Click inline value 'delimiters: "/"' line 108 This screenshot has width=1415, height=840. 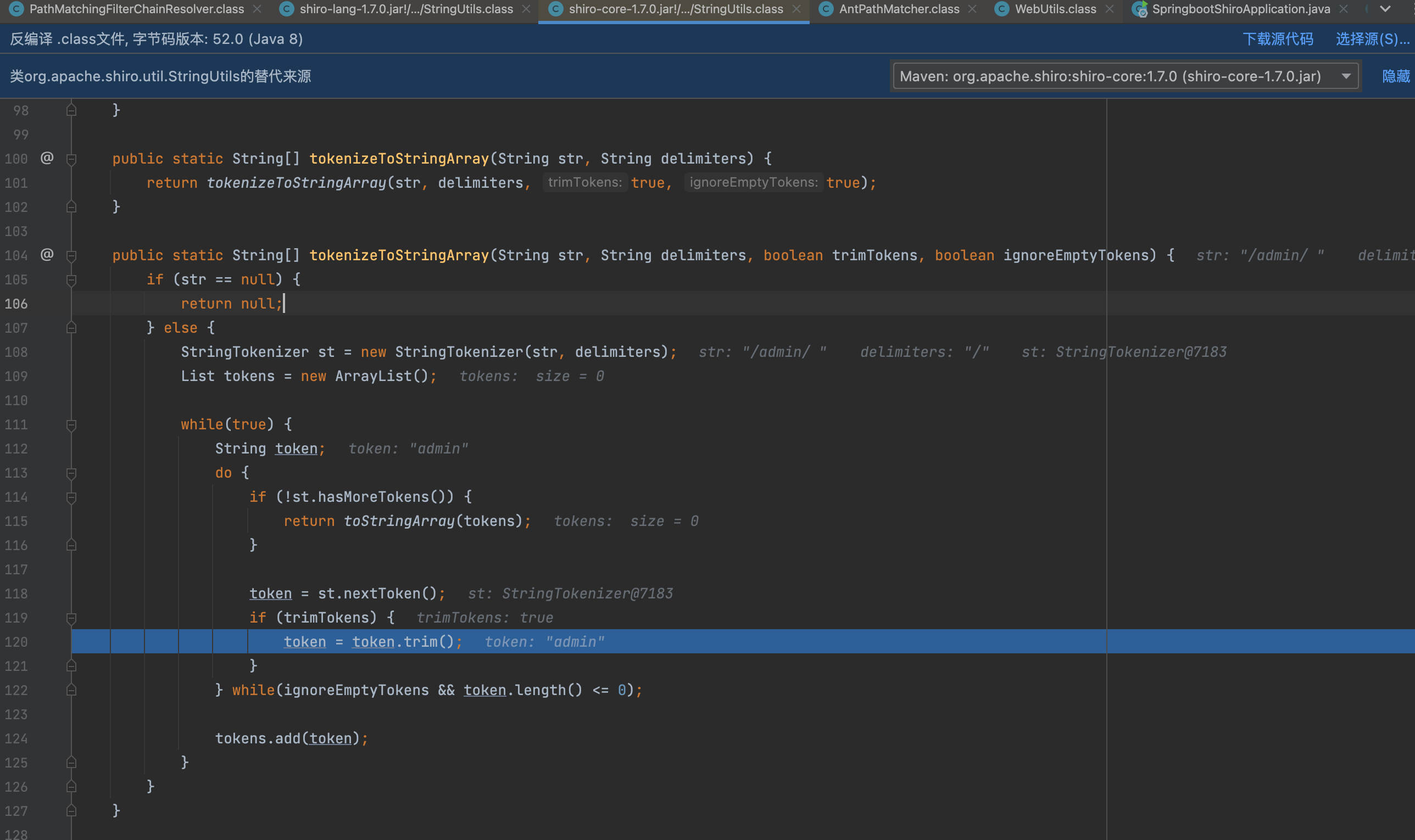[x=924, y=352]
